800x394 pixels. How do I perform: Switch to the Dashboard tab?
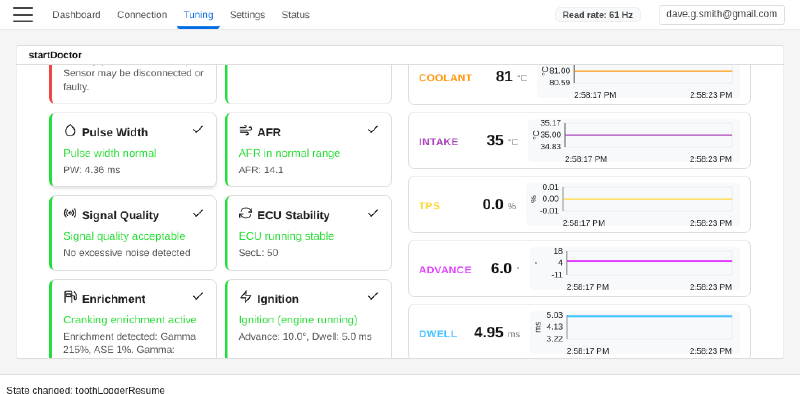77,15
